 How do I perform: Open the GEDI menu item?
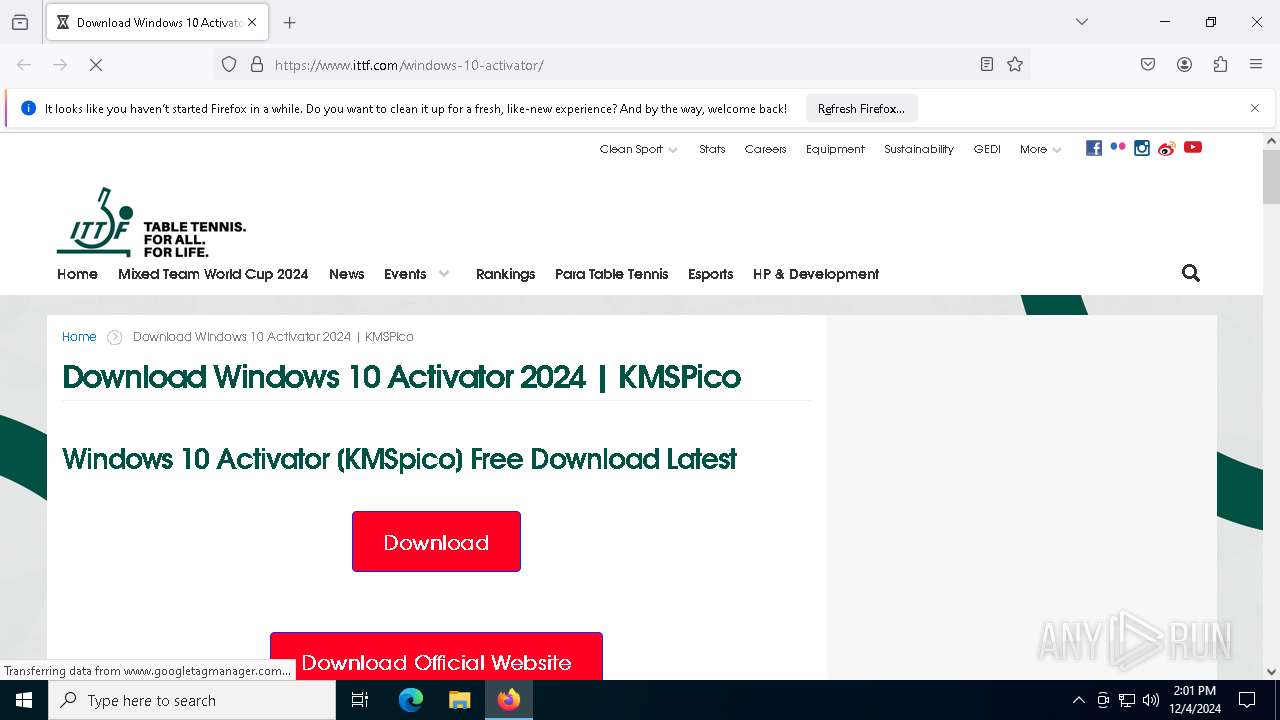tap(987, 149)
